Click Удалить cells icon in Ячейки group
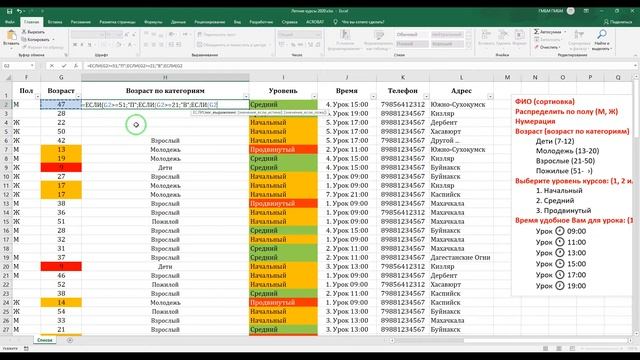Image resolution: width=640 pixels, height=360 pixels. [503, 38]
